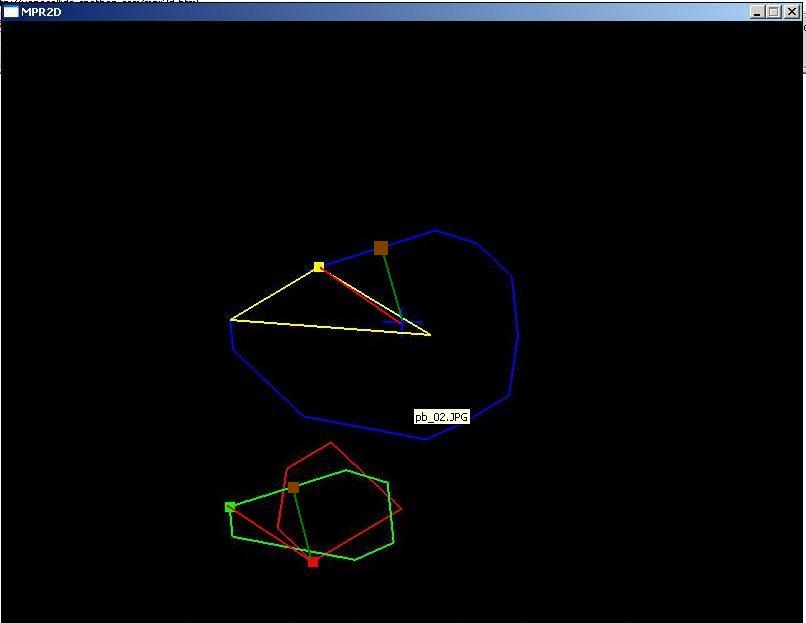
Task: Maximize the MPR2D window
Action: click(774, 12)
